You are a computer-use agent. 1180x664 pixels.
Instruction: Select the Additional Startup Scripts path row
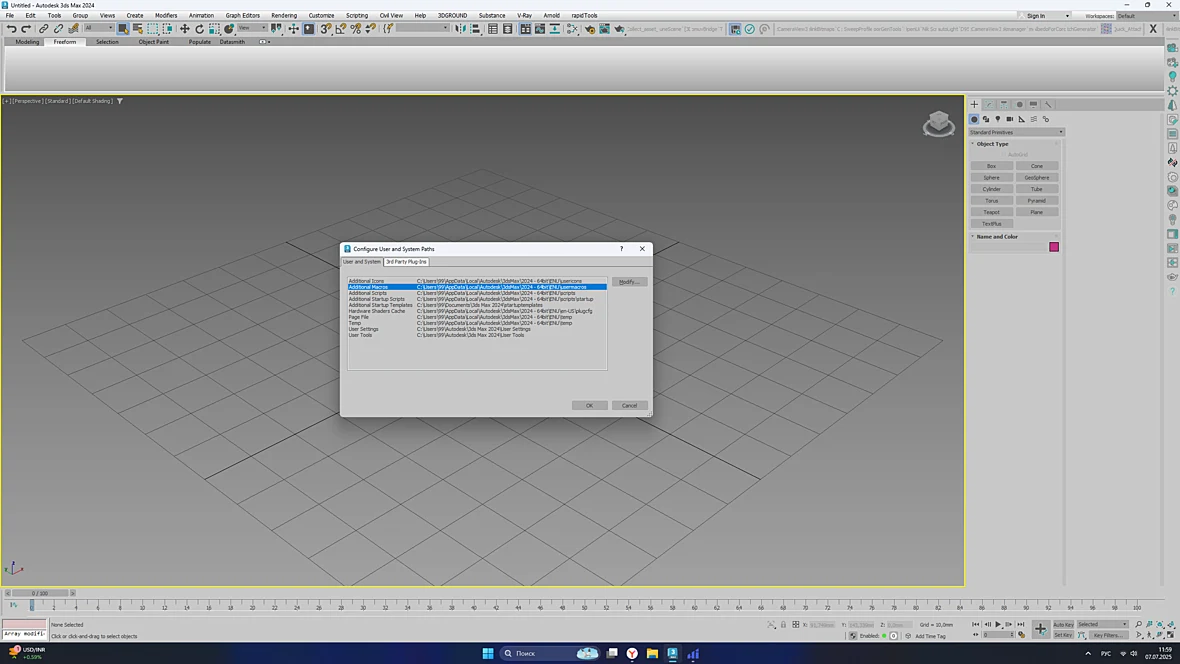[x=477, y=299]
